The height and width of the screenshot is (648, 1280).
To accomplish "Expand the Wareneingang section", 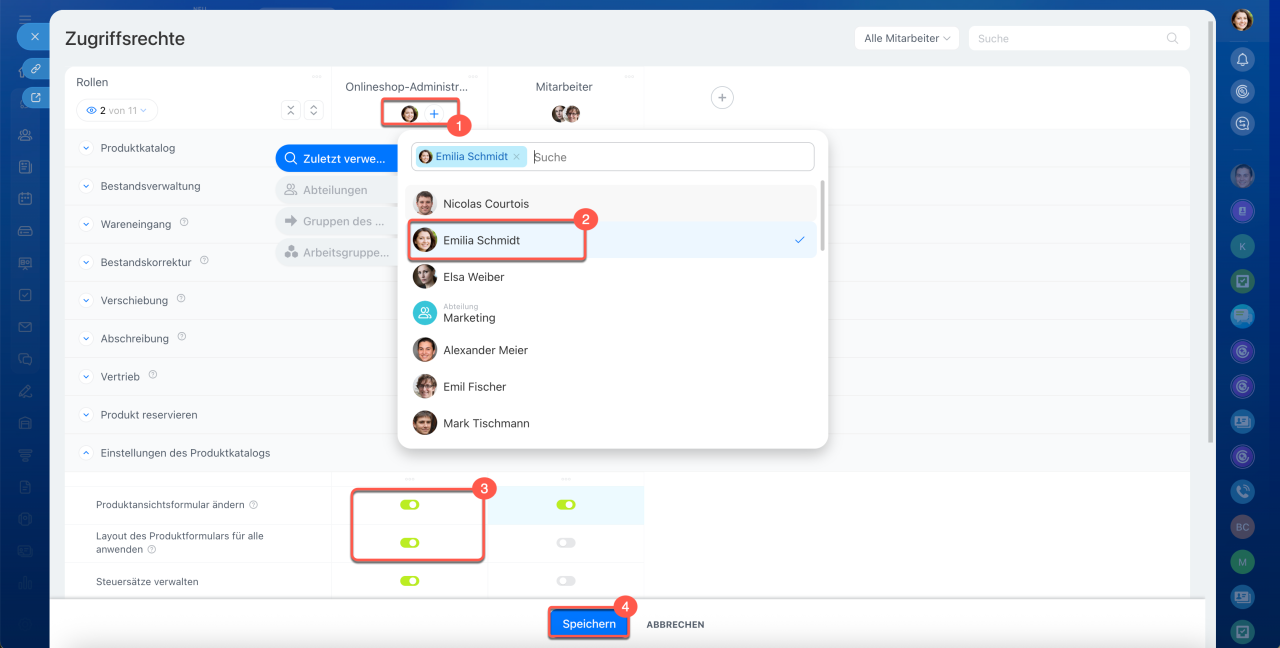I will click(85, 224).
